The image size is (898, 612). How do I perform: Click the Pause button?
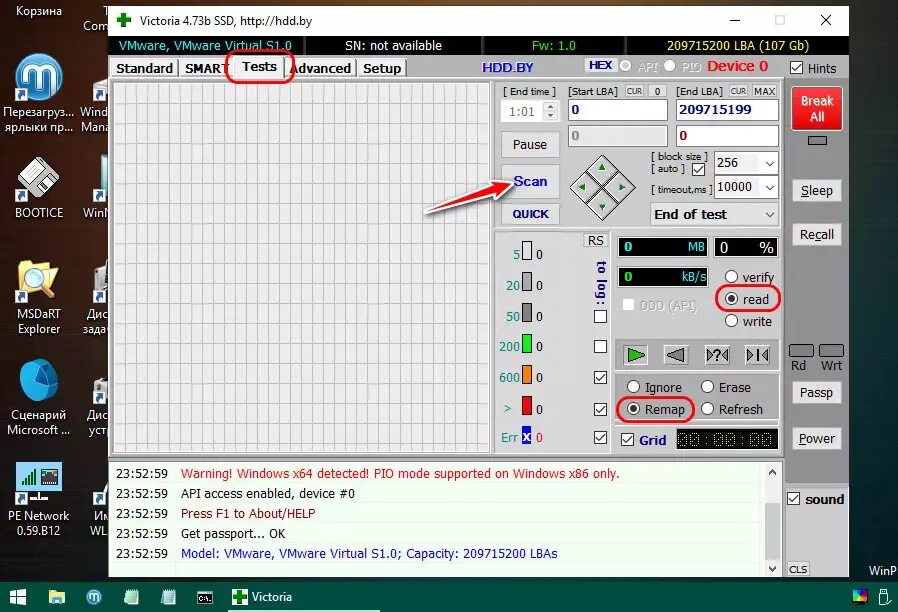tap(530, 144)
